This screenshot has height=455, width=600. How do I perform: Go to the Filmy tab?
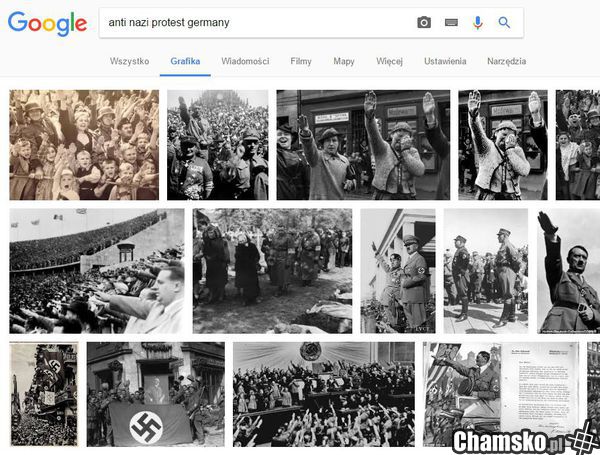click(301, 61)
